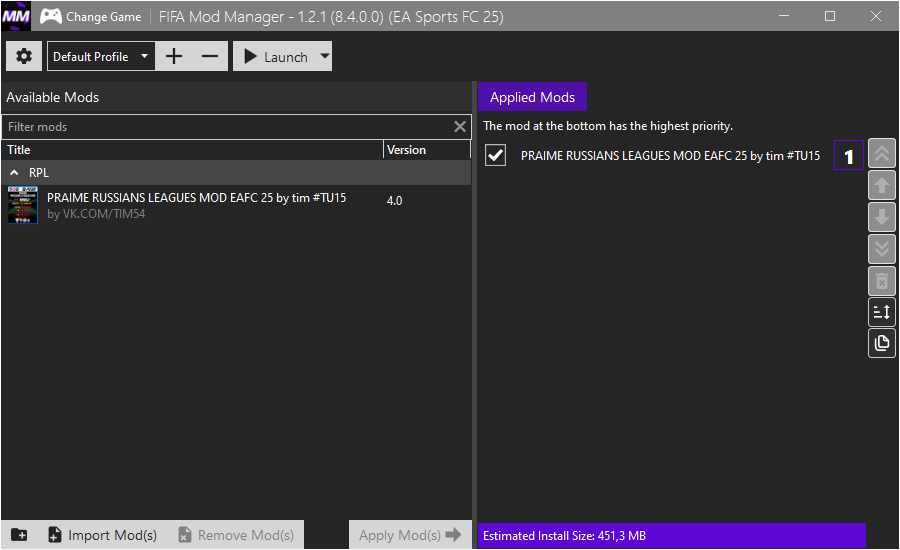900x550 pixels.
Task: Sort mods by Title column
Action: click(192, 150)
